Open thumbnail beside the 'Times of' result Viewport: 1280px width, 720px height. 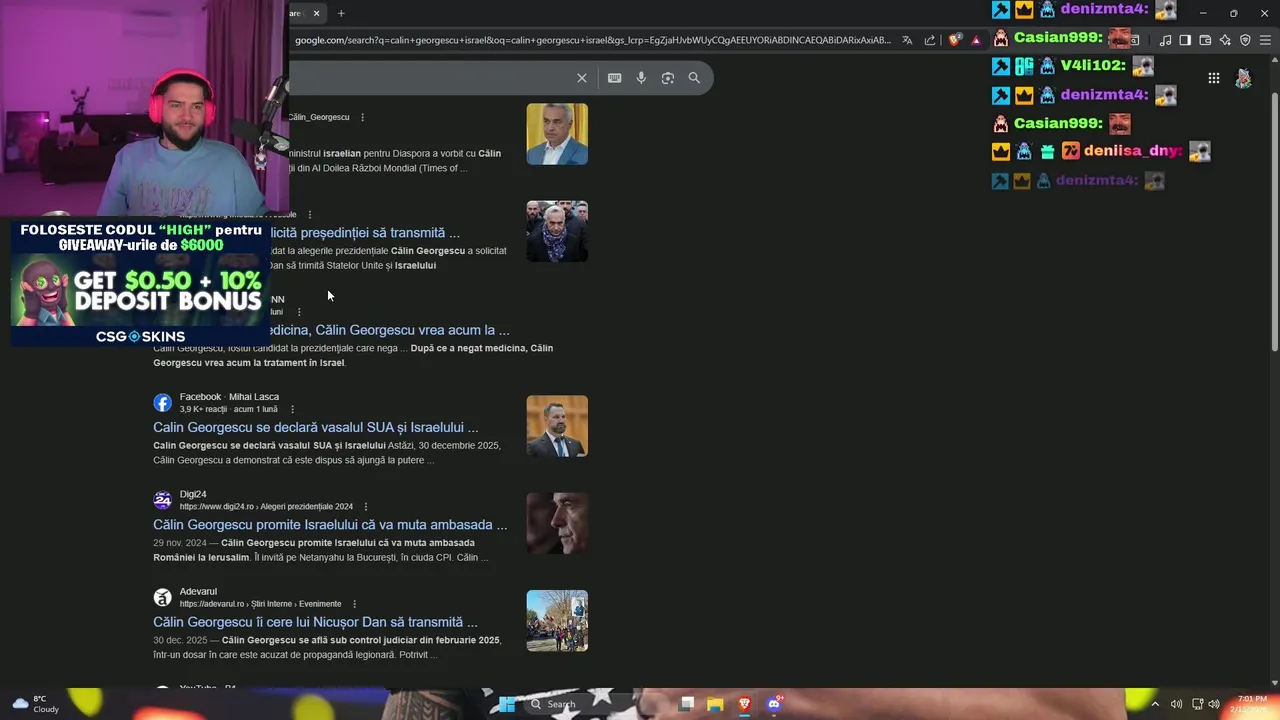(x=557, y=134)
